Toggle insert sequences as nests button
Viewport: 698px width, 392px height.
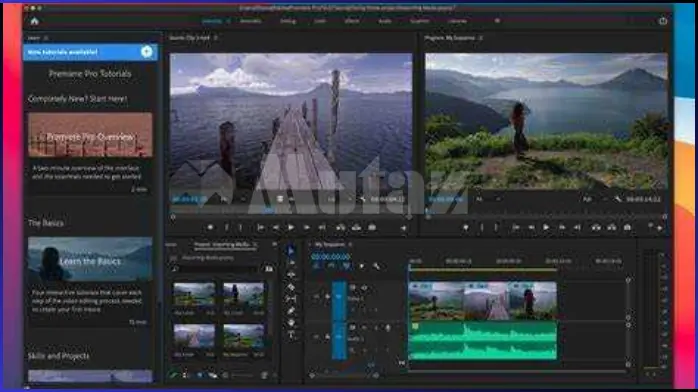click(317, 266)
